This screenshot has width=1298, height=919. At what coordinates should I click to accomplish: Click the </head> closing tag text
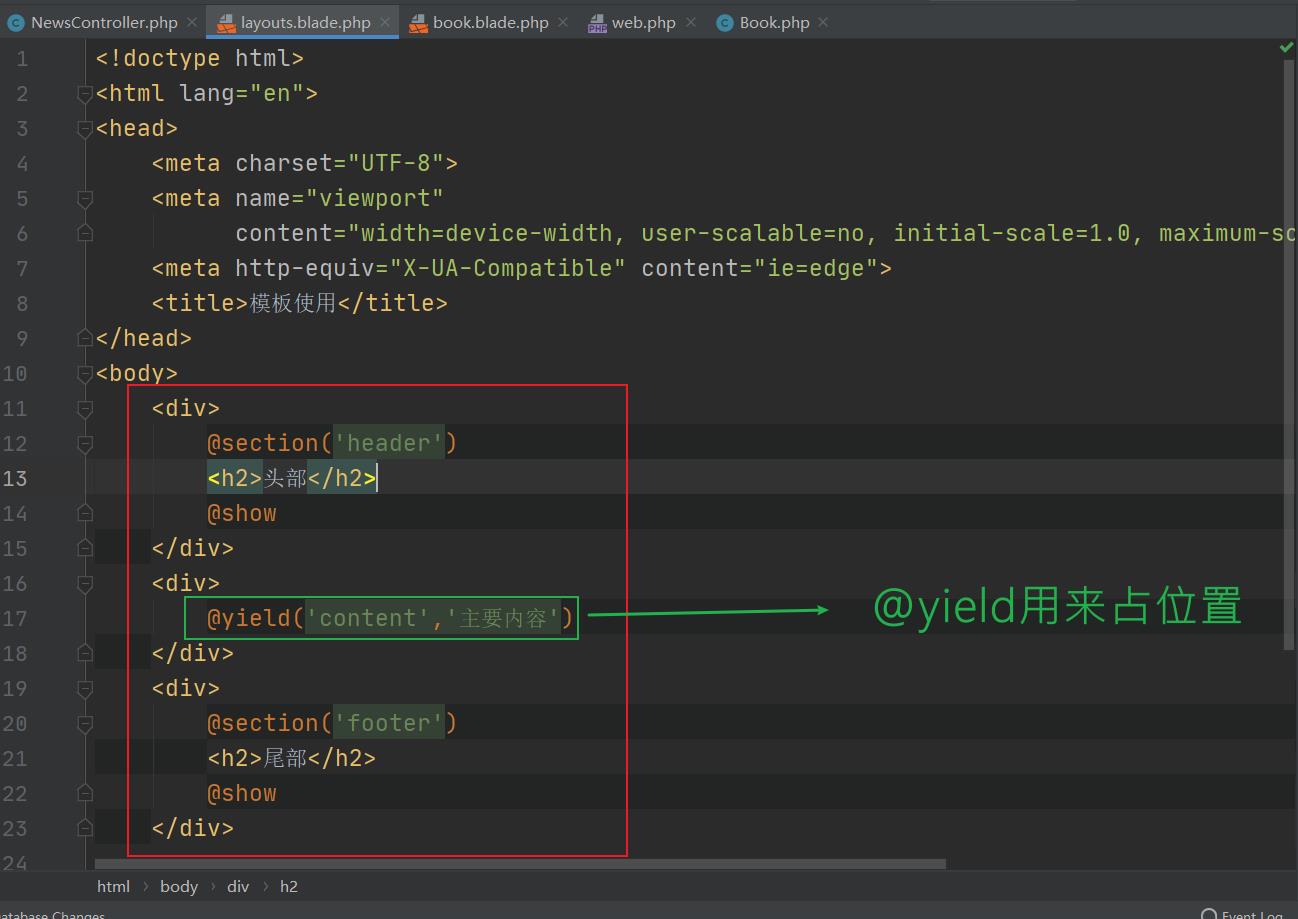[x=144, y=338]
